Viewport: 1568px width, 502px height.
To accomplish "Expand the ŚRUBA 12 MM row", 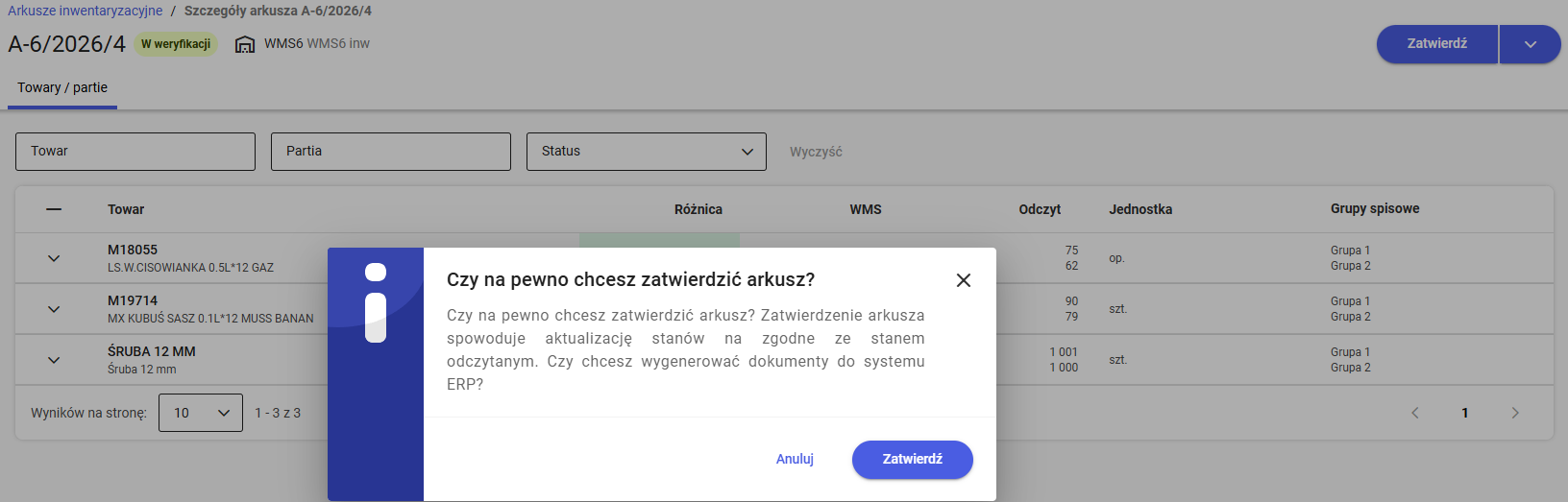I will tap(54, 360).
